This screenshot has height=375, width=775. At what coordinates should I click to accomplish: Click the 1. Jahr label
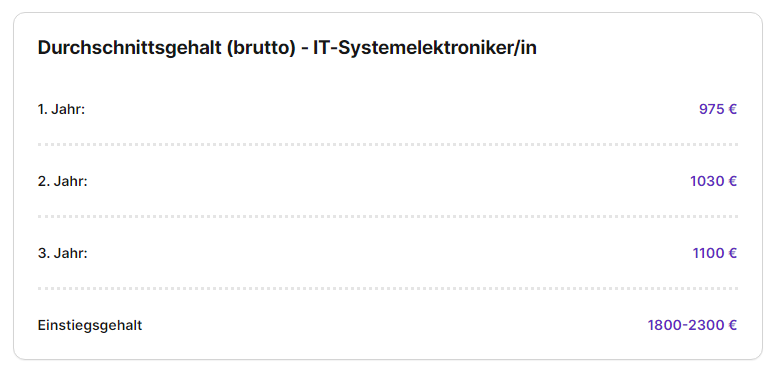click(x=62, y=110)
